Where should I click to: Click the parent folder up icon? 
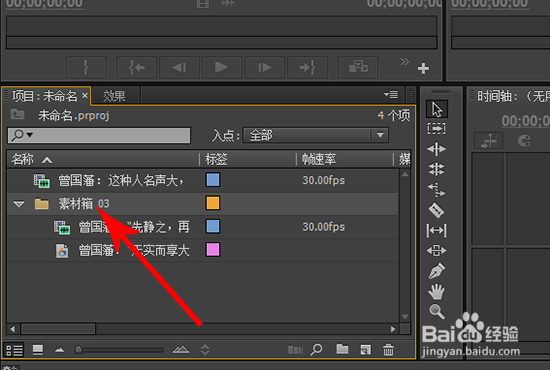[17, 114]
